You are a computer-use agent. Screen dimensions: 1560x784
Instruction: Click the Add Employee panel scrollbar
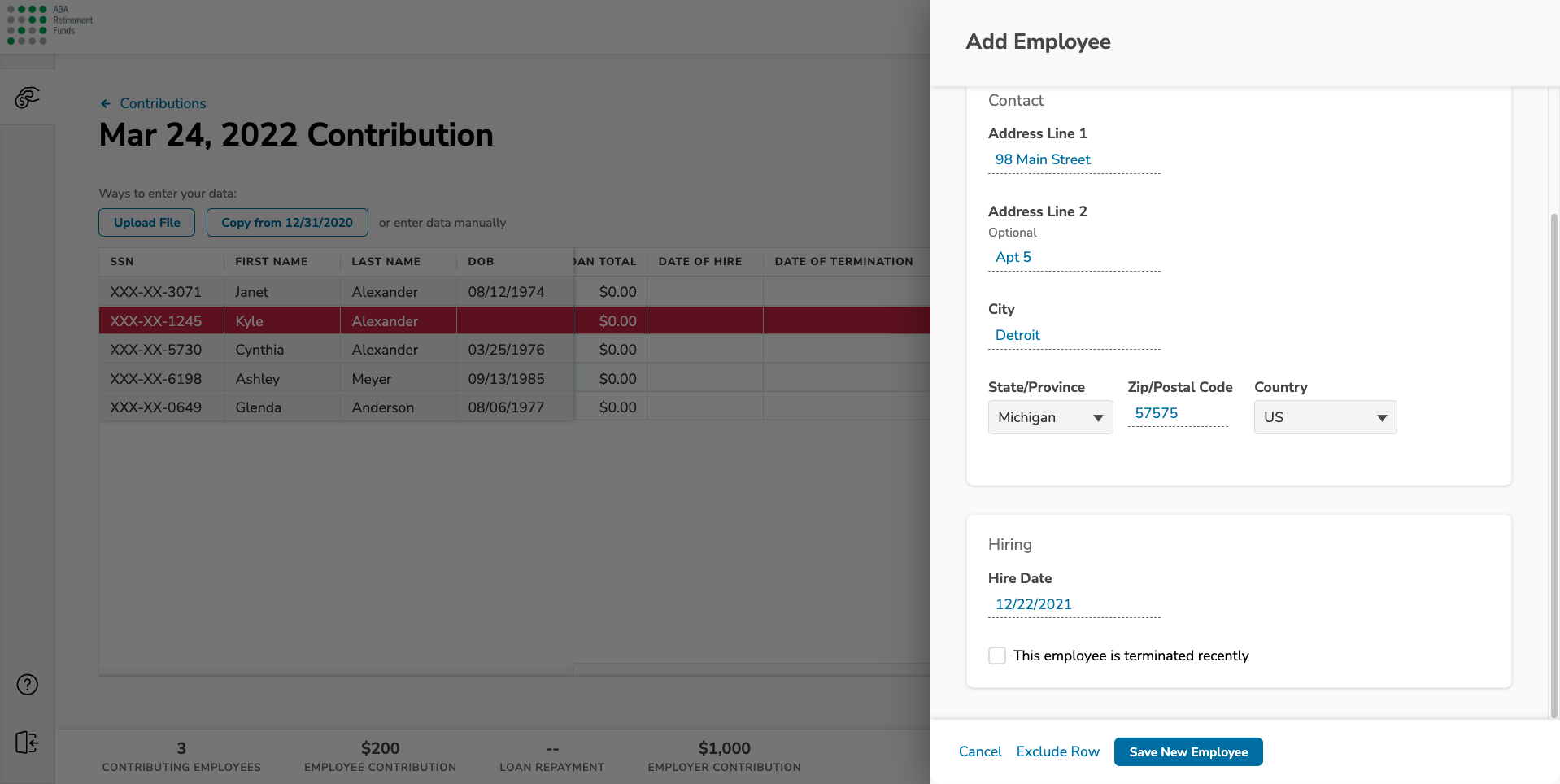coord(1554,465)
